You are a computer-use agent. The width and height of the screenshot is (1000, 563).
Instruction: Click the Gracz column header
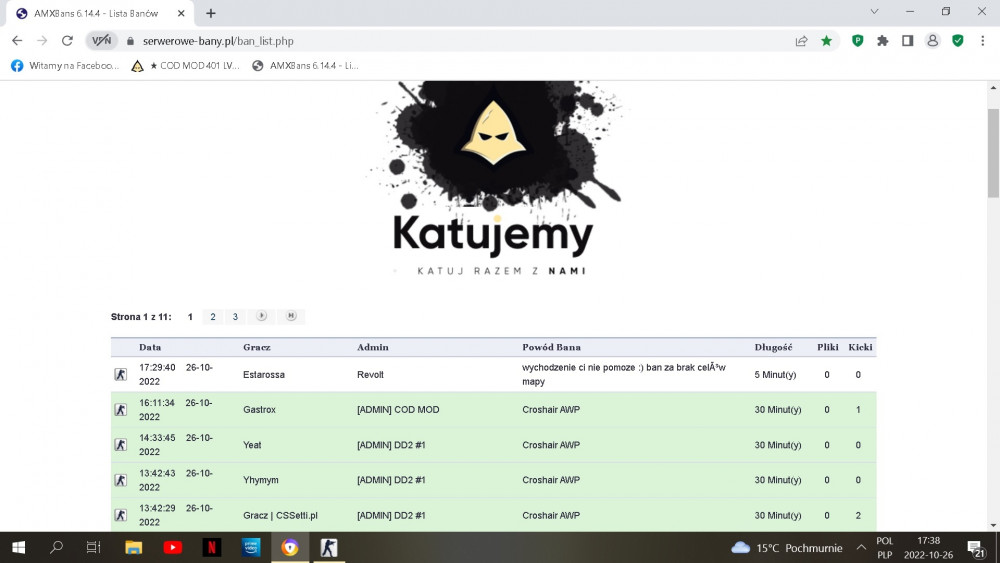click(x=256, y=347)
